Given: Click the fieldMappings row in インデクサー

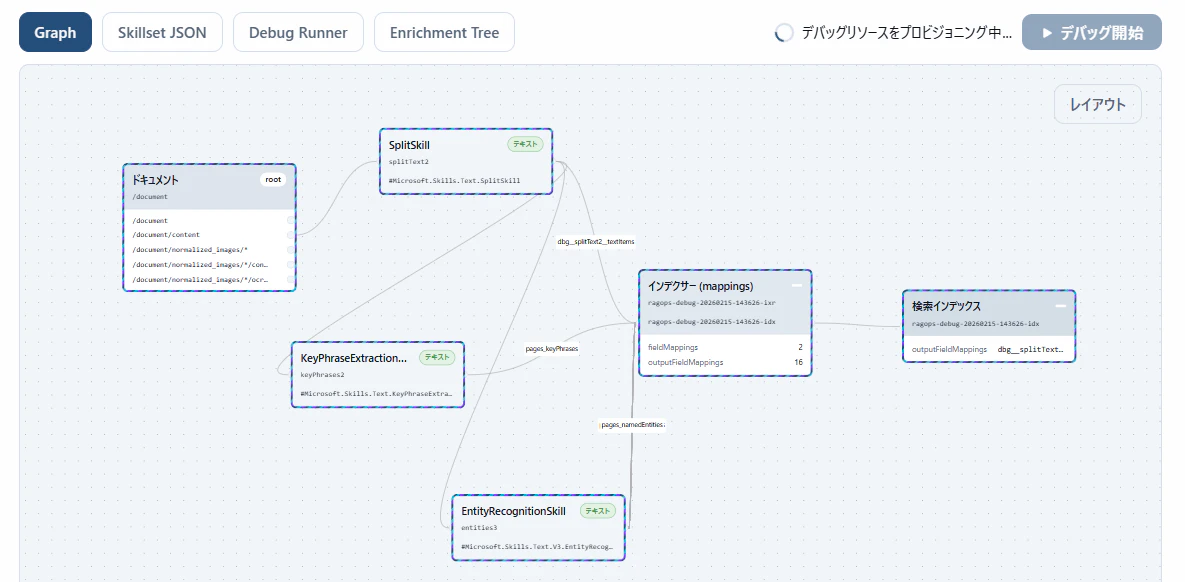Looking at the screenshot, I should [x=725, y=347].
